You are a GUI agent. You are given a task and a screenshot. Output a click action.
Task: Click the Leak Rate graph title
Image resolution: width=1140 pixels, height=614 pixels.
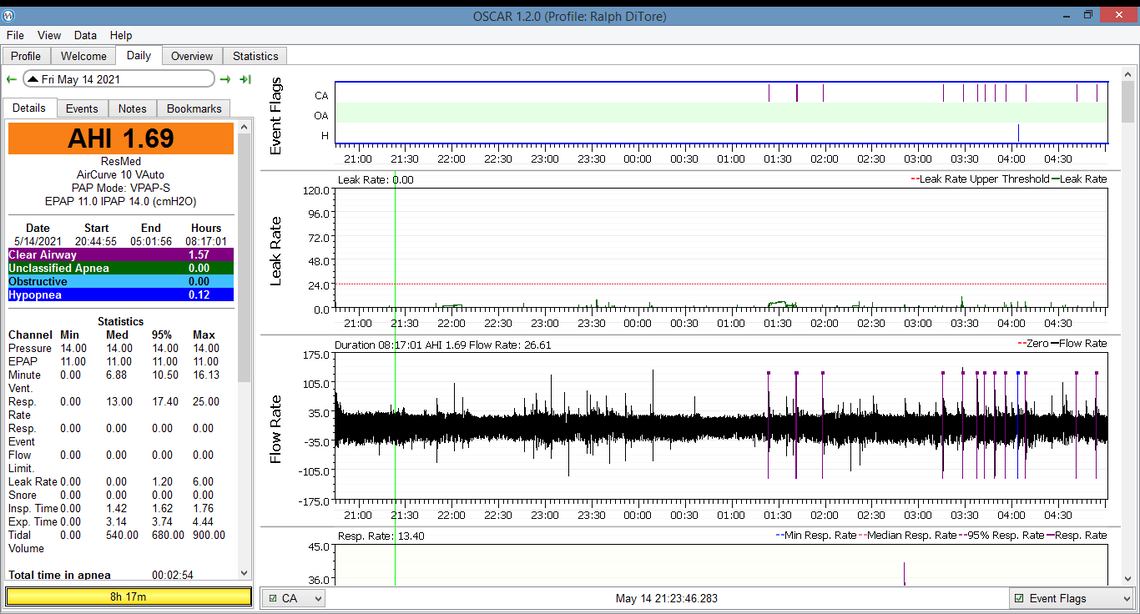tap(276, 251)
